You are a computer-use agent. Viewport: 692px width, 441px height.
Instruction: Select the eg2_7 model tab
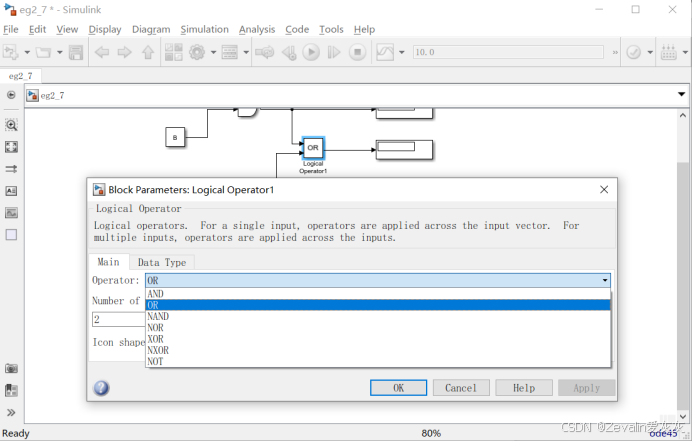click(x=20, y=76)
